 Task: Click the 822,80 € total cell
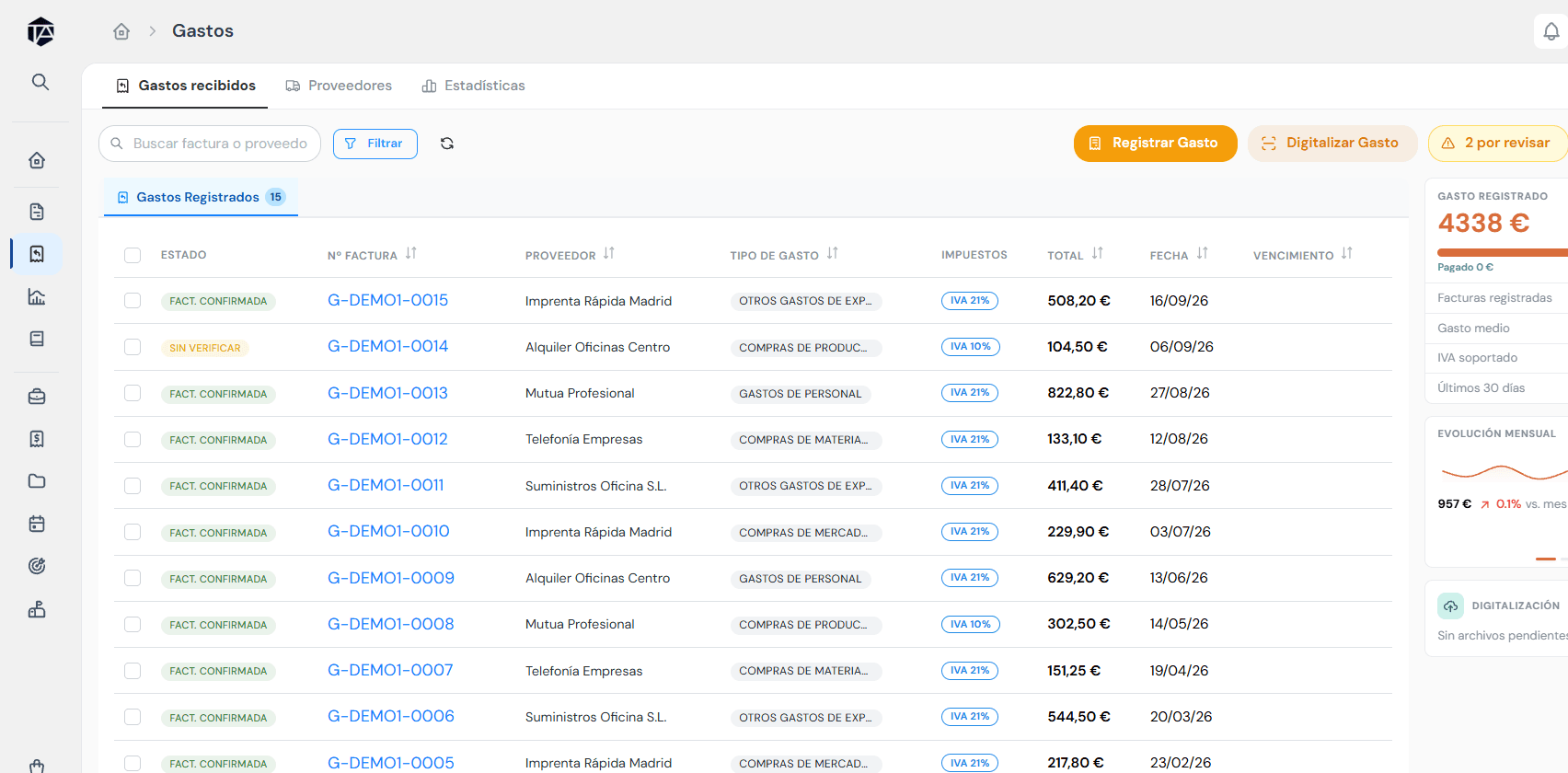point(1078,393)
